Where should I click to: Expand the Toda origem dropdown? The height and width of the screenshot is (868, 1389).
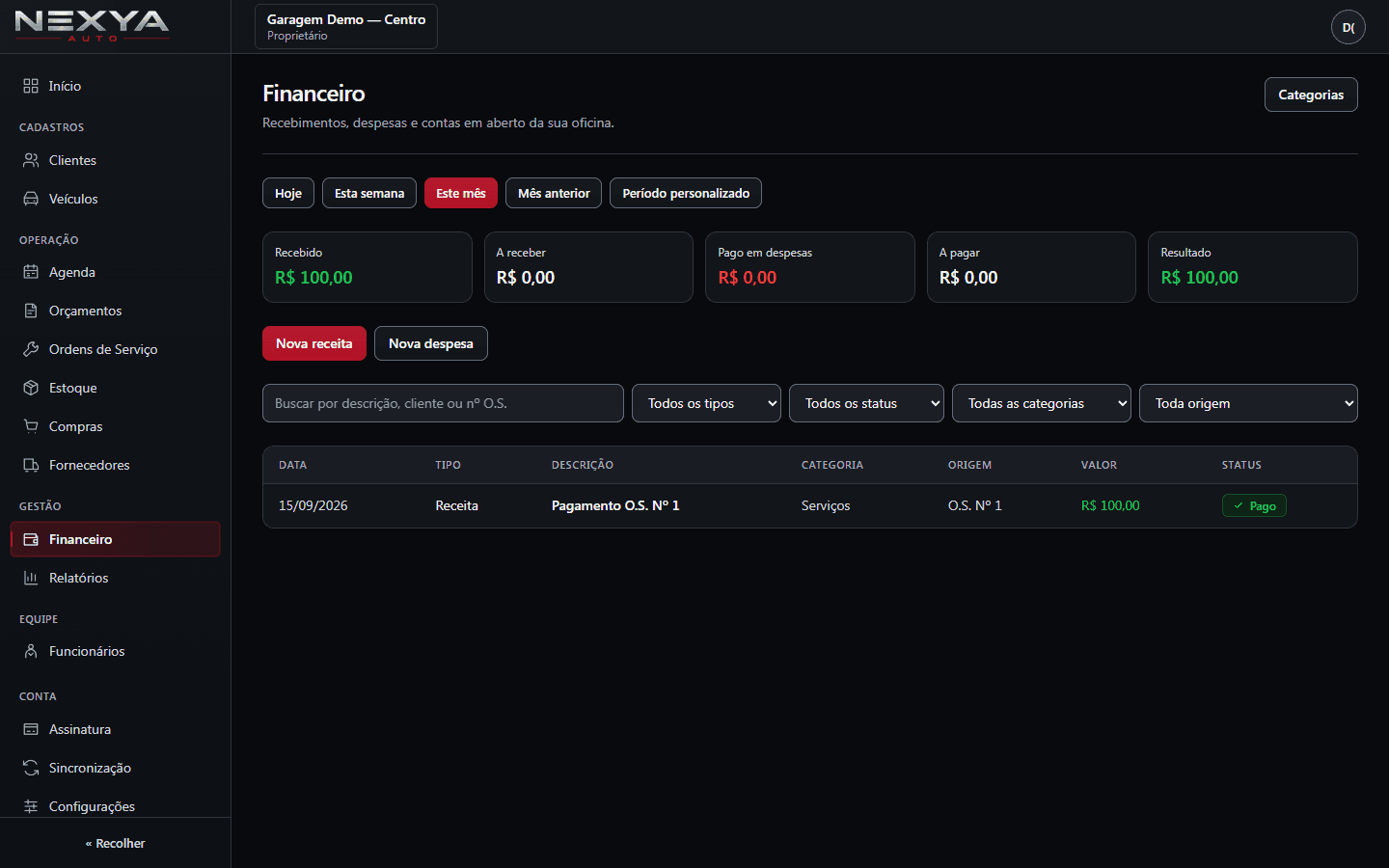click(1248, 403)
